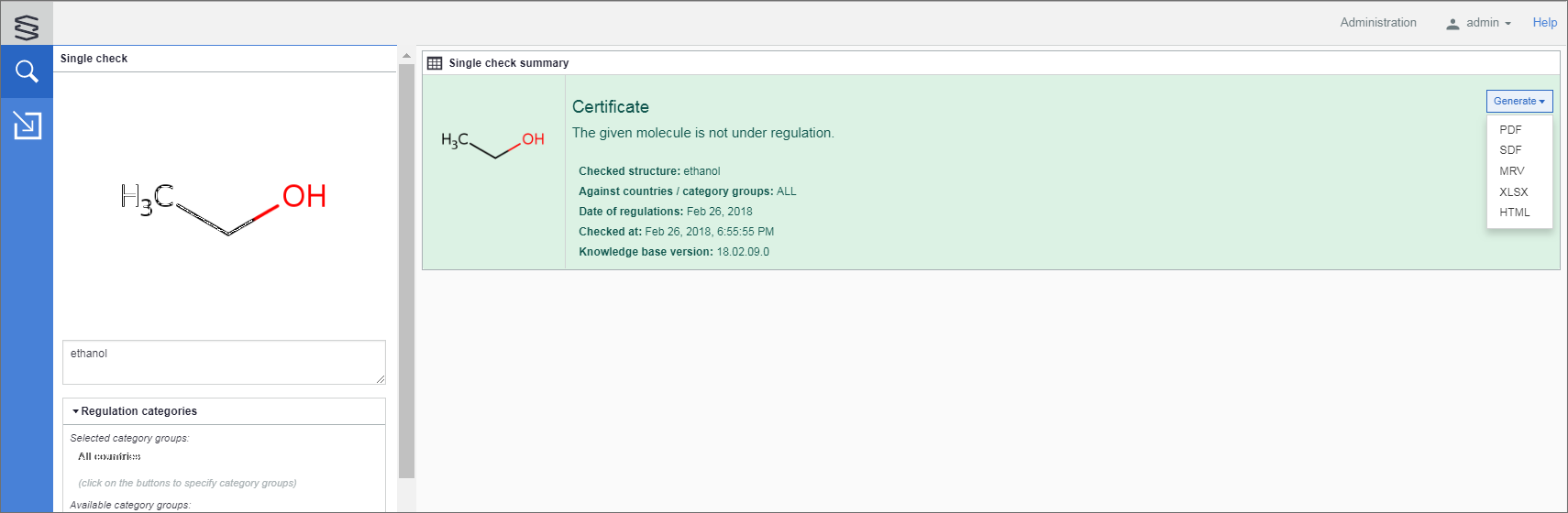Click the All countries selected category group
The width and height of the screenshot is (1568, 513).
click(x=109, y=457)
